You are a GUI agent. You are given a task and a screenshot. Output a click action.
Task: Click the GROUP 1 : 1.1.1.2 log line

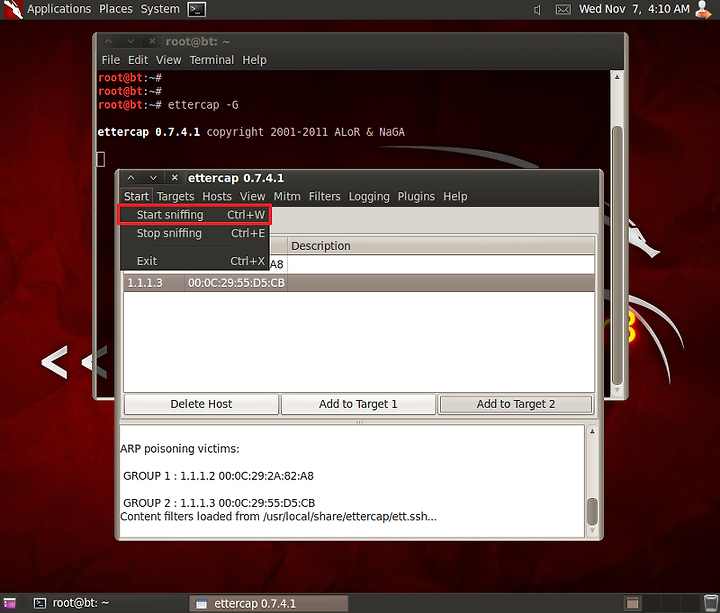click(x=218, y=476)
